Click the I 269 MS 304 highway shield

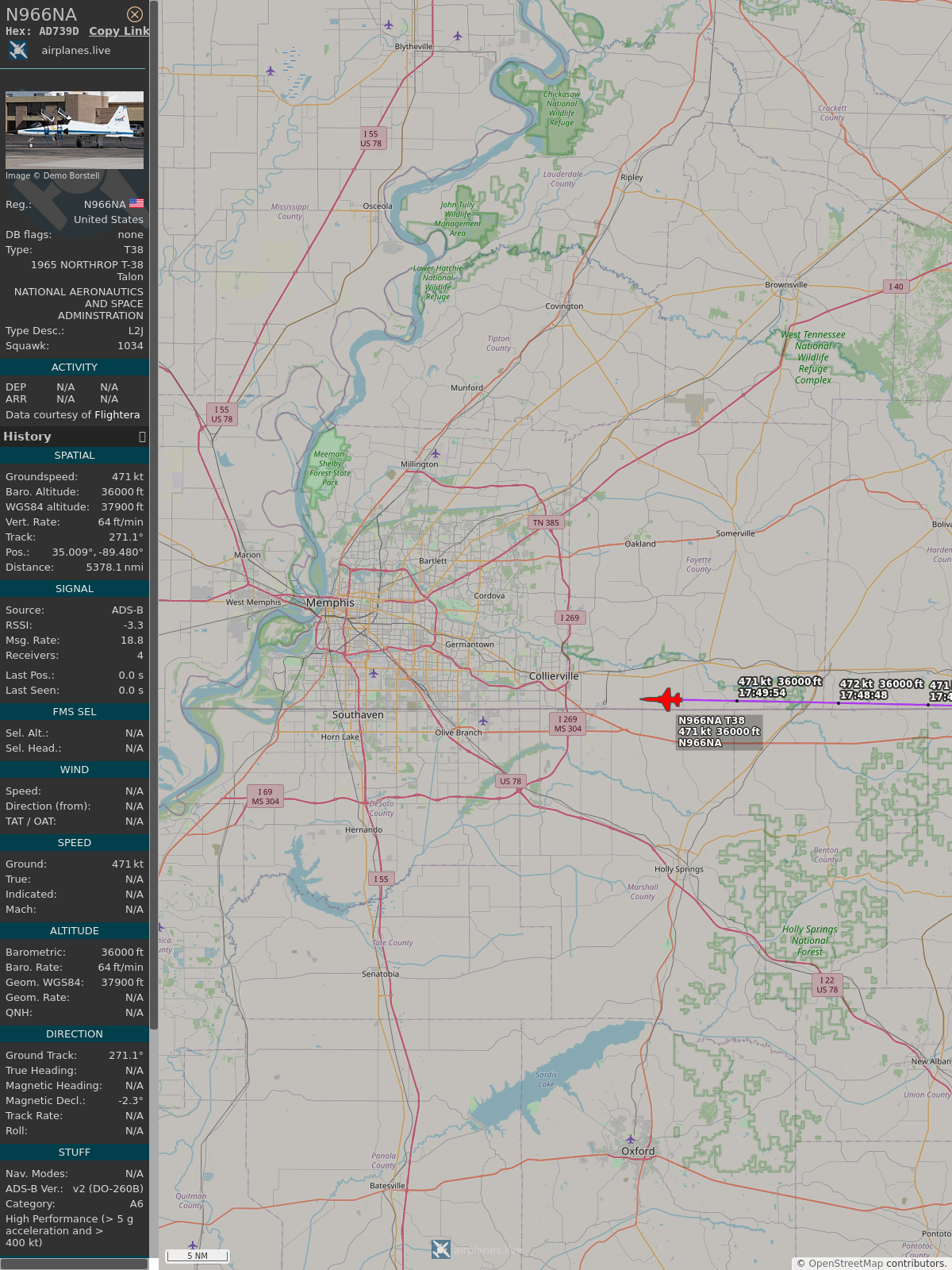point(568,724)
